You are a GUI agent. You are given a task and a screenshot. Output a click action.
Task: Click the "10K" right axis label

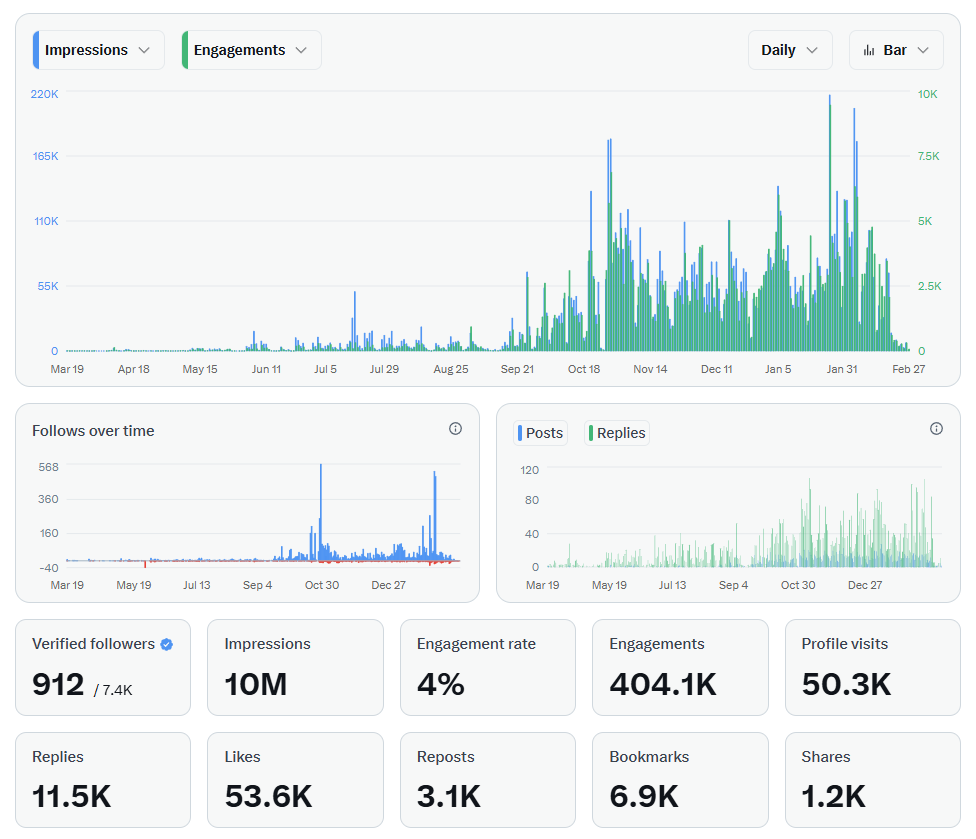pyautogui.click(x=927, y=94)
